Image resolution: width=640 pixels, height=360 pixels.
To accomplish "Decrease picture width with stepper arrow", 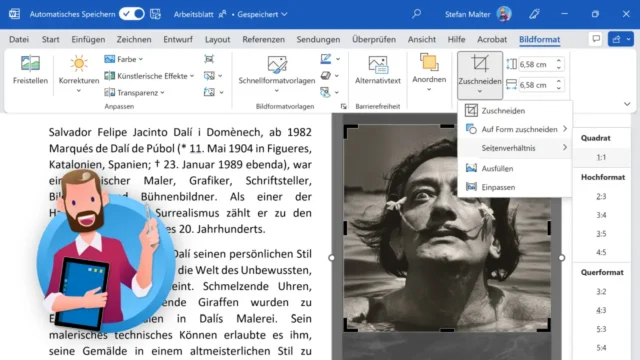I will [559, 88].
